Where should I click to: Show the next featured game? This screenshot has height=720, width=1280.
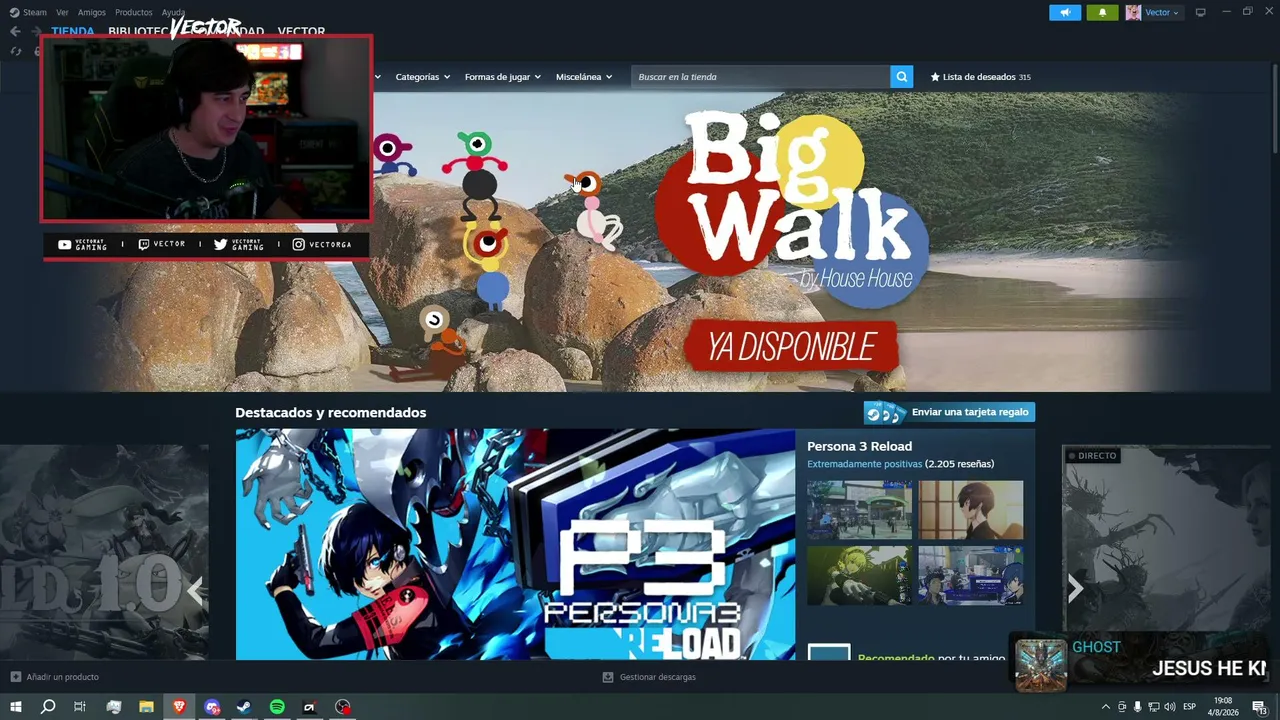(1075, 589)
